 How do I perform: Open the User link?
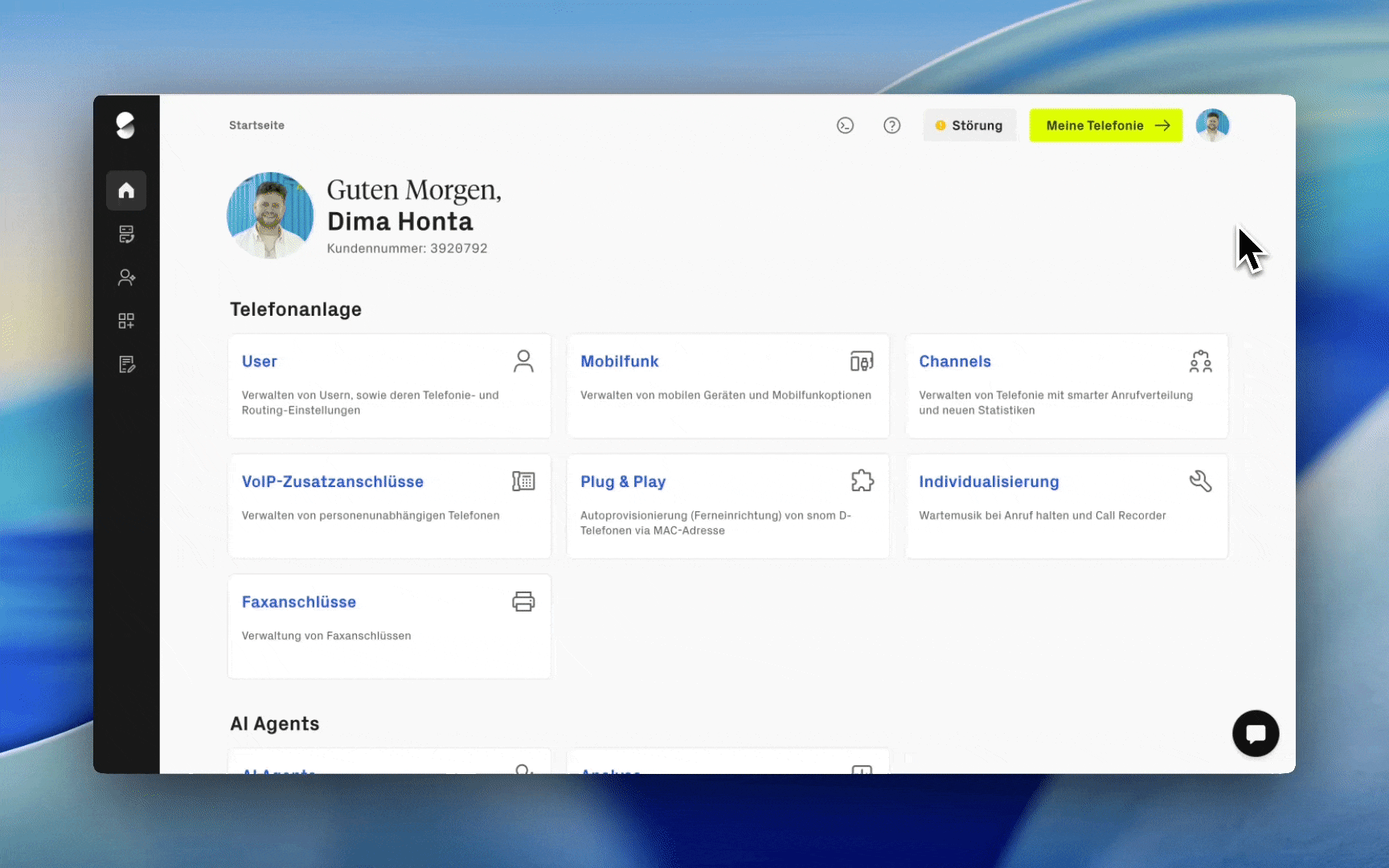coord(260,362)
